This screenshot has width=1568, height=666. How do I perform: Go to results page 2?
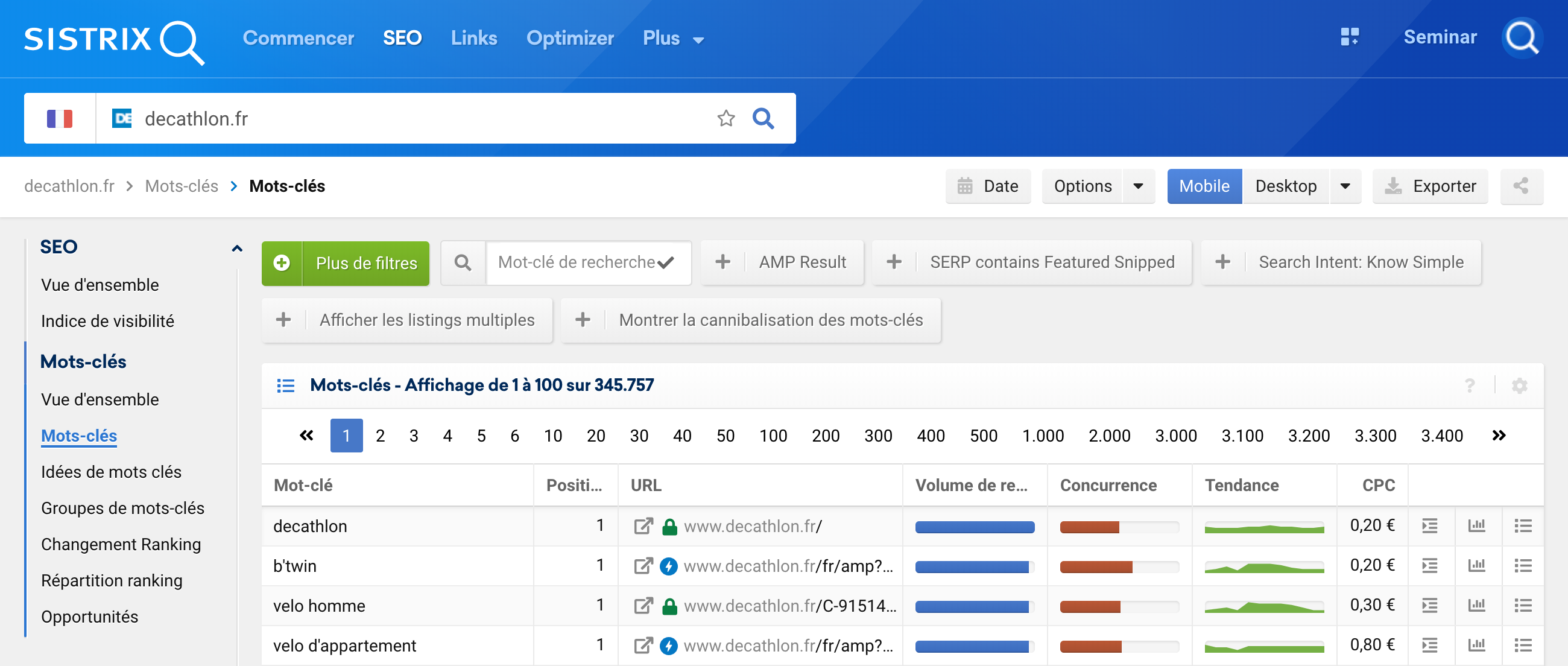click(x=380, y=436)
